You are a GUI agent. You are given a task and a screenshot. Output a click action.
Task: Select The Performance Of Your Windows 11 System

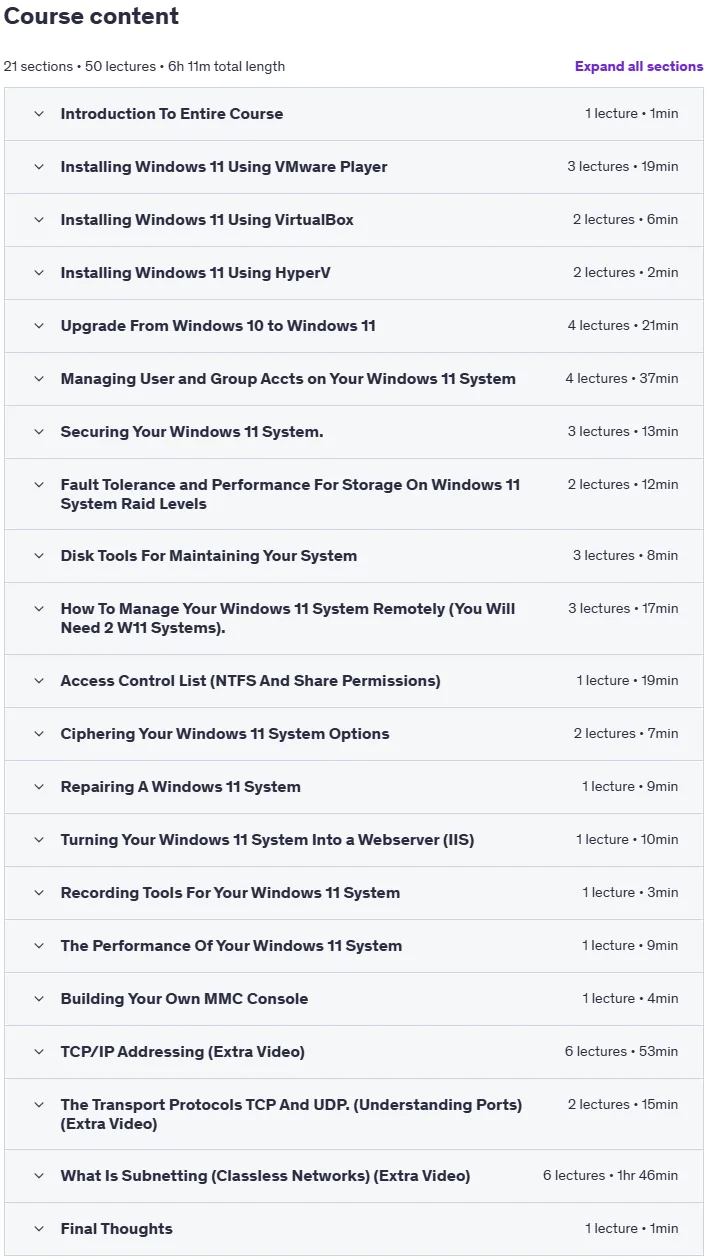click(231, 946)
